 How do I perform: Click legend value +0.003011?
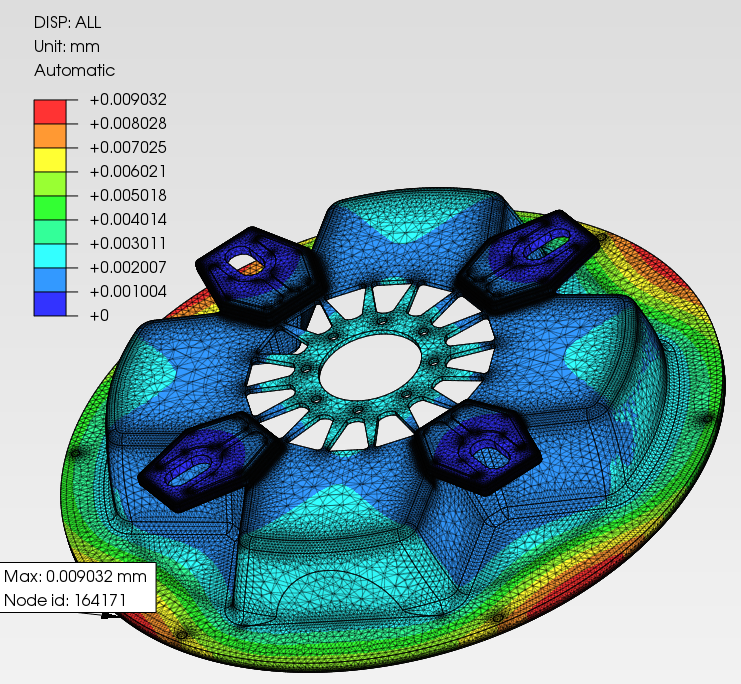pos(128,243)
